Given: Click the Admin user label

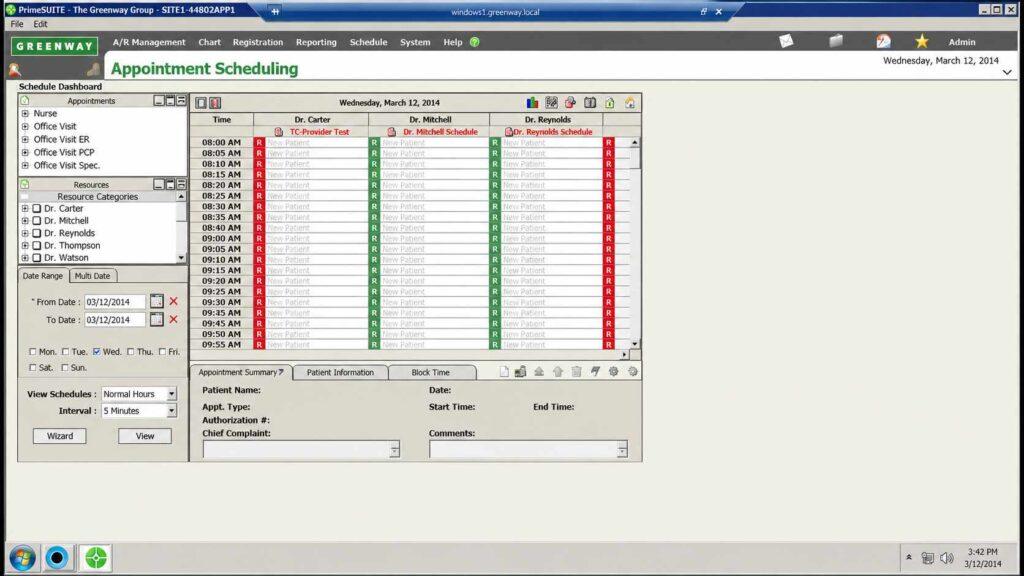Looking at the screenshot, I should 962,42.
